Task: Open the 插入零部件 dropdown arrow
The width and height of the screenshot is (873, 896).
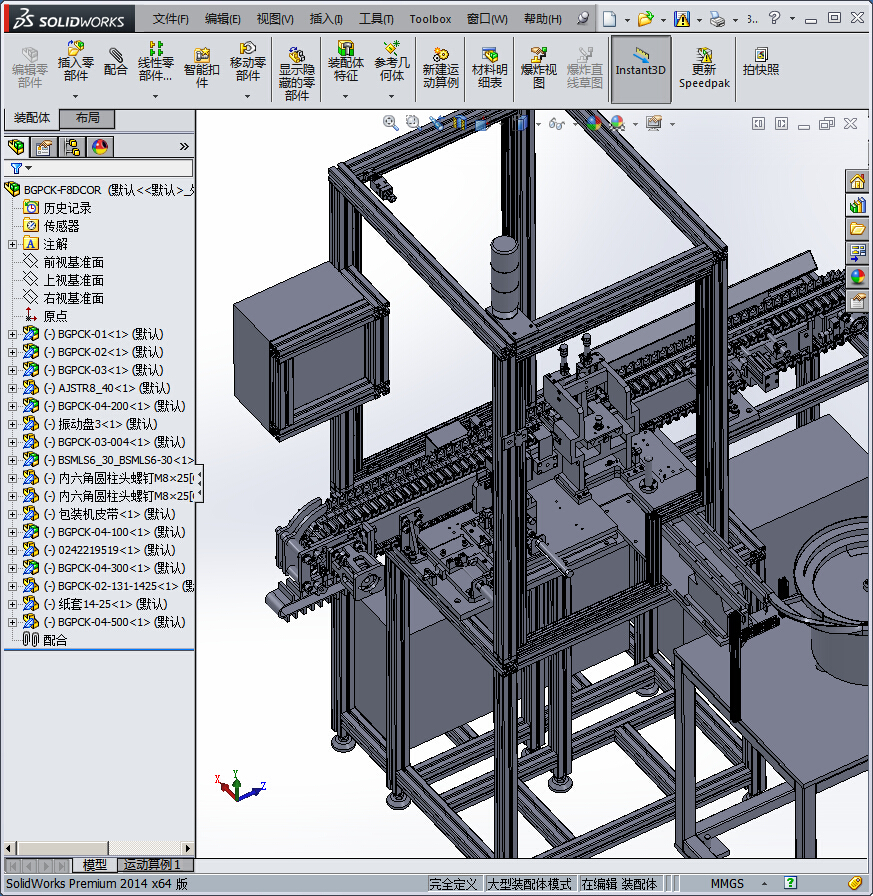Action: (x=76, y=97)
